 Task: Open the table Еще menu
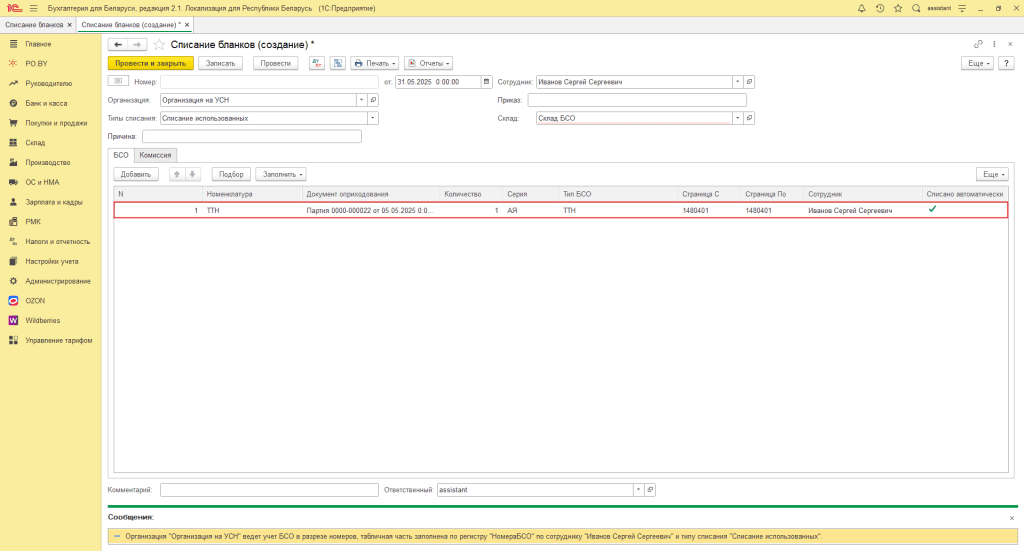[993, 174]
